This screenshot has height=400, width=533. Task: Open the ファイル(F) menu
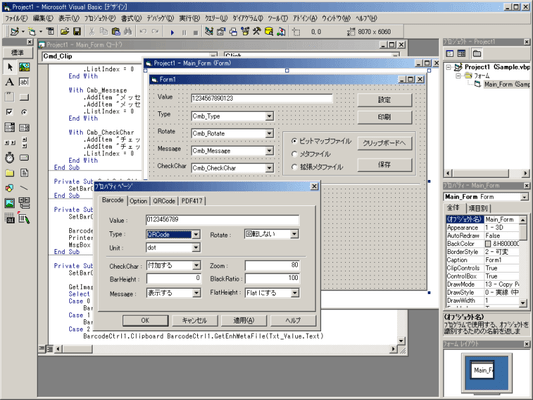coord(16,18)
